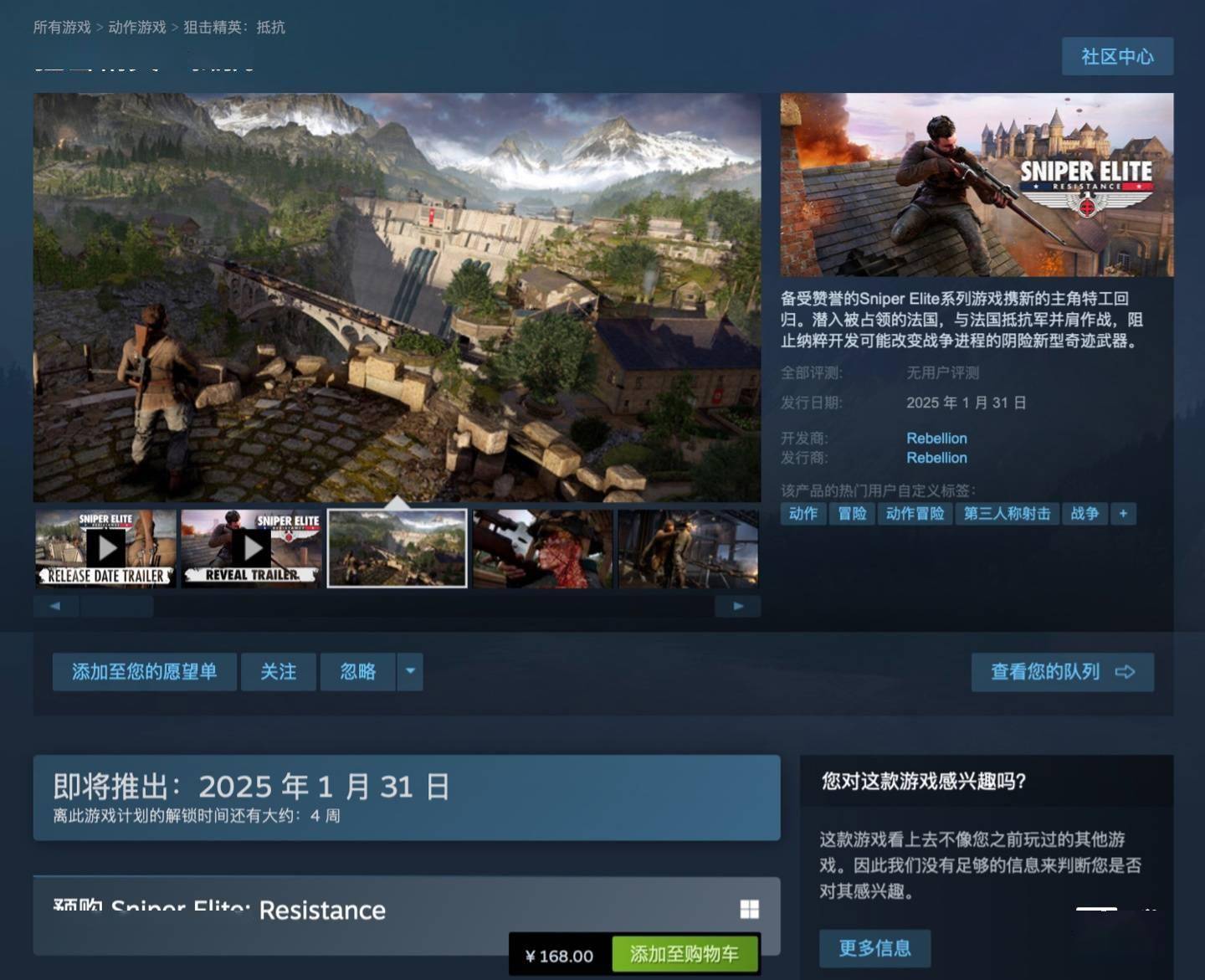The image size is (1205, 980).
Task: Select the indoor soldiers screenshot thumbnail
Action: coord(688,548)
